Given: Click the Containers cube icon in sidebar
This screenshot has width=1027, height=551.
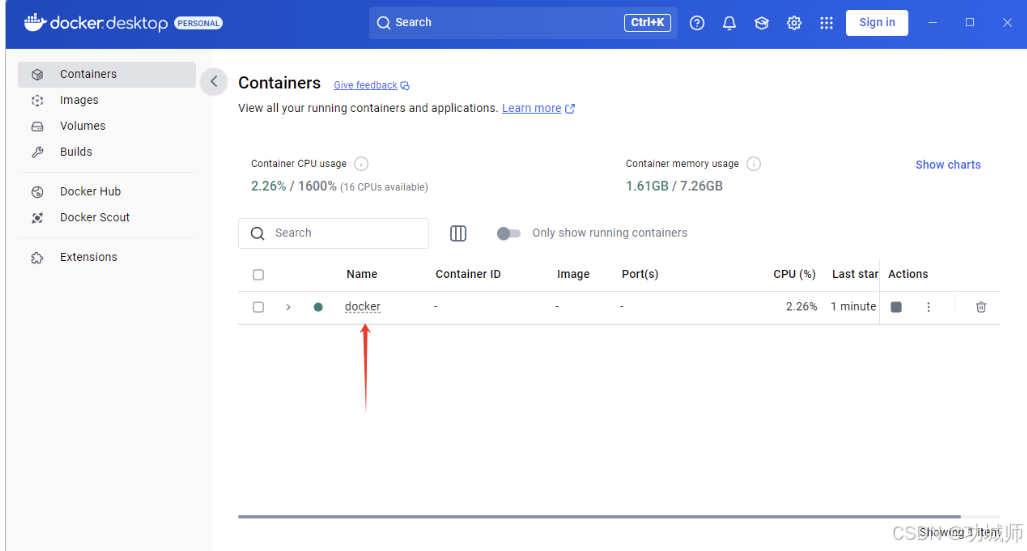Looking at the screenshot, I should pos(37,75).
